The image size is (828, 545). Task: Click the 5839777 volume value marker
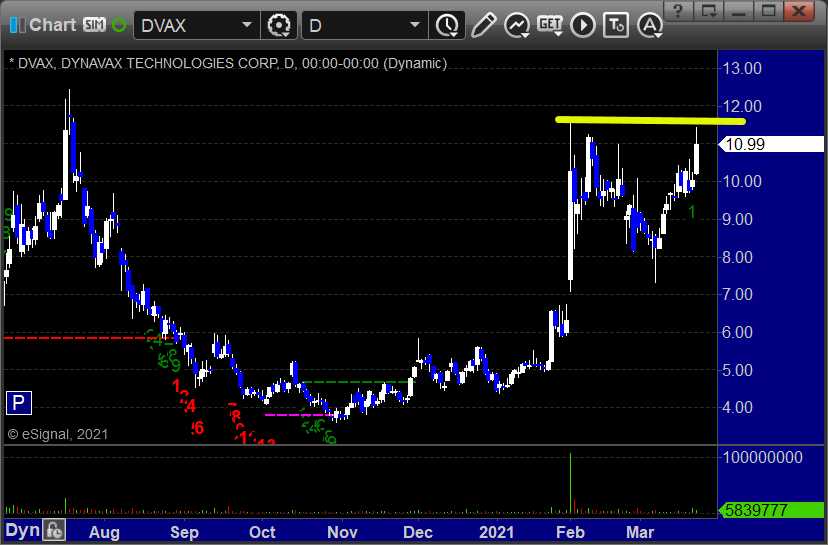pyautogui.click(x=771, y=510)
